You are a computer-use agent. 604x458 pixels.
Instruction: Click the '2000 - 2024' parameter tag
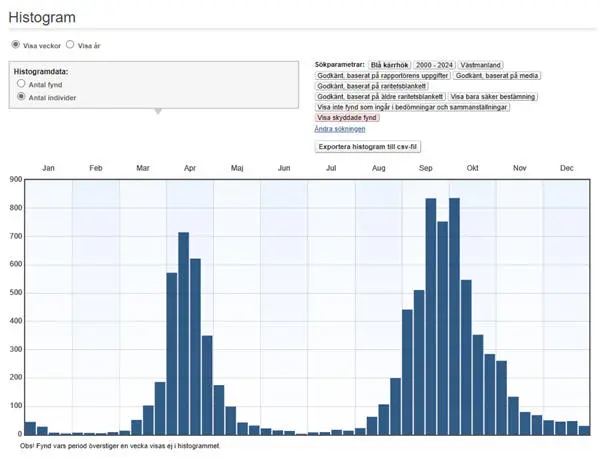tap(436, 64)
